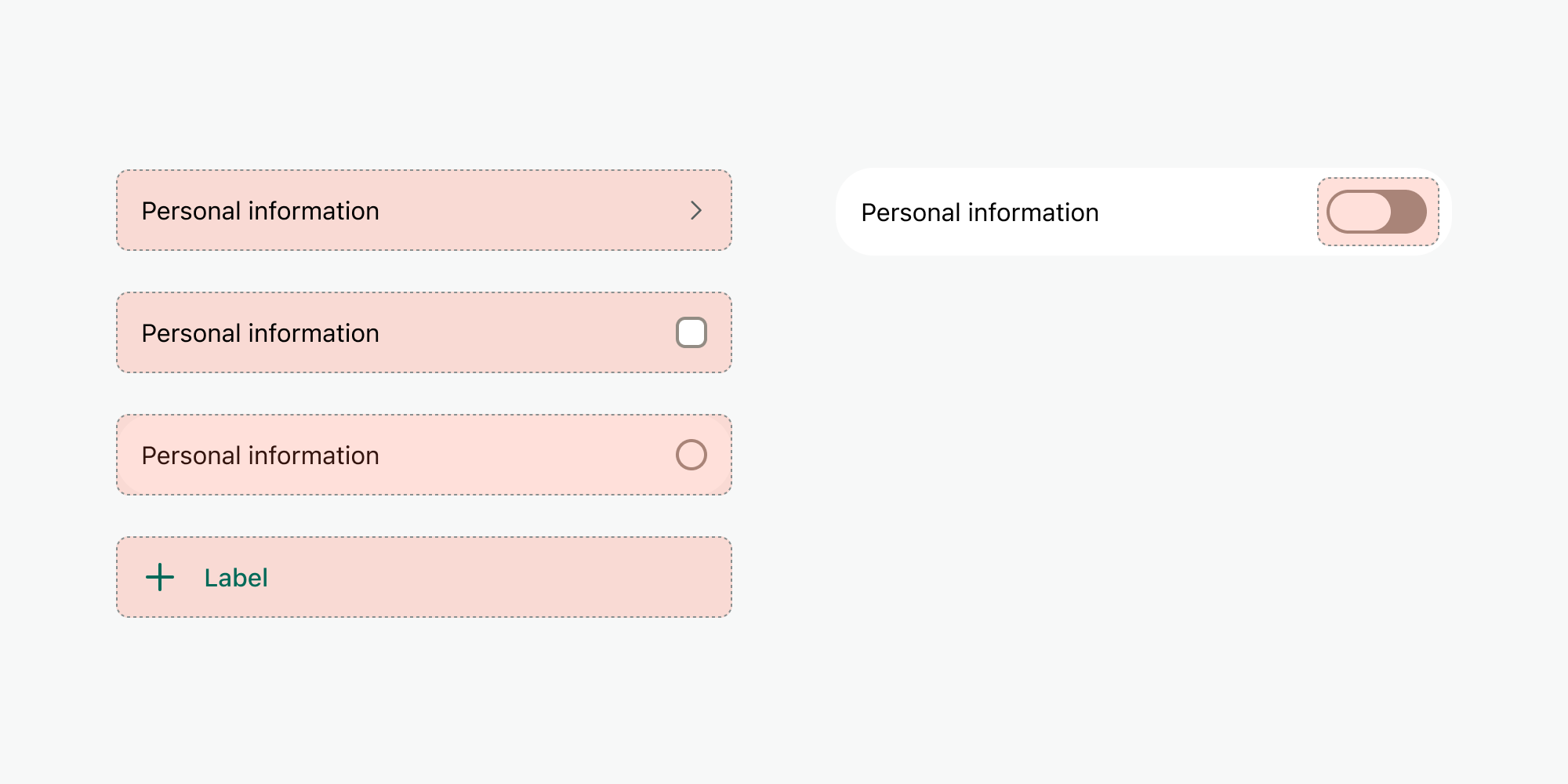Select the circular radio button

[691, 455]
